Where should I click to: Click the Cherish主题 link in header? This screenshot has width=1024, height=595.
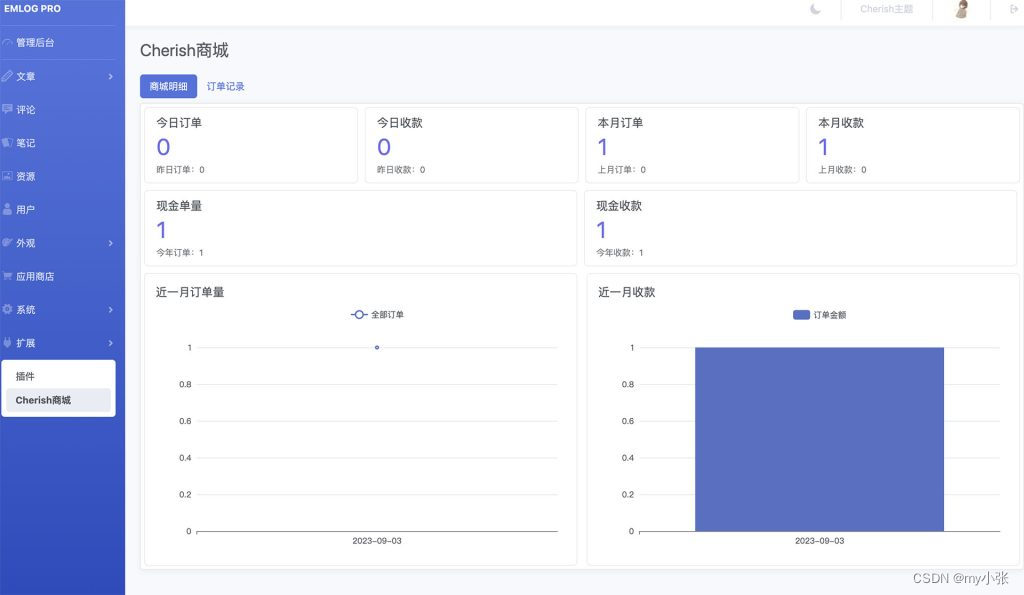coord(886,9)
